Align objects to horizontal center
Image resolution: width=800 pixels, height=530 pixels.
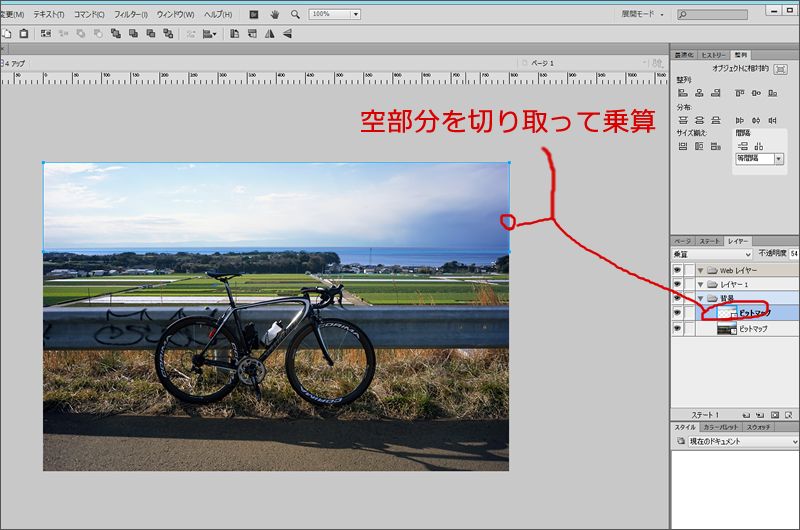[x=699, y=93]
